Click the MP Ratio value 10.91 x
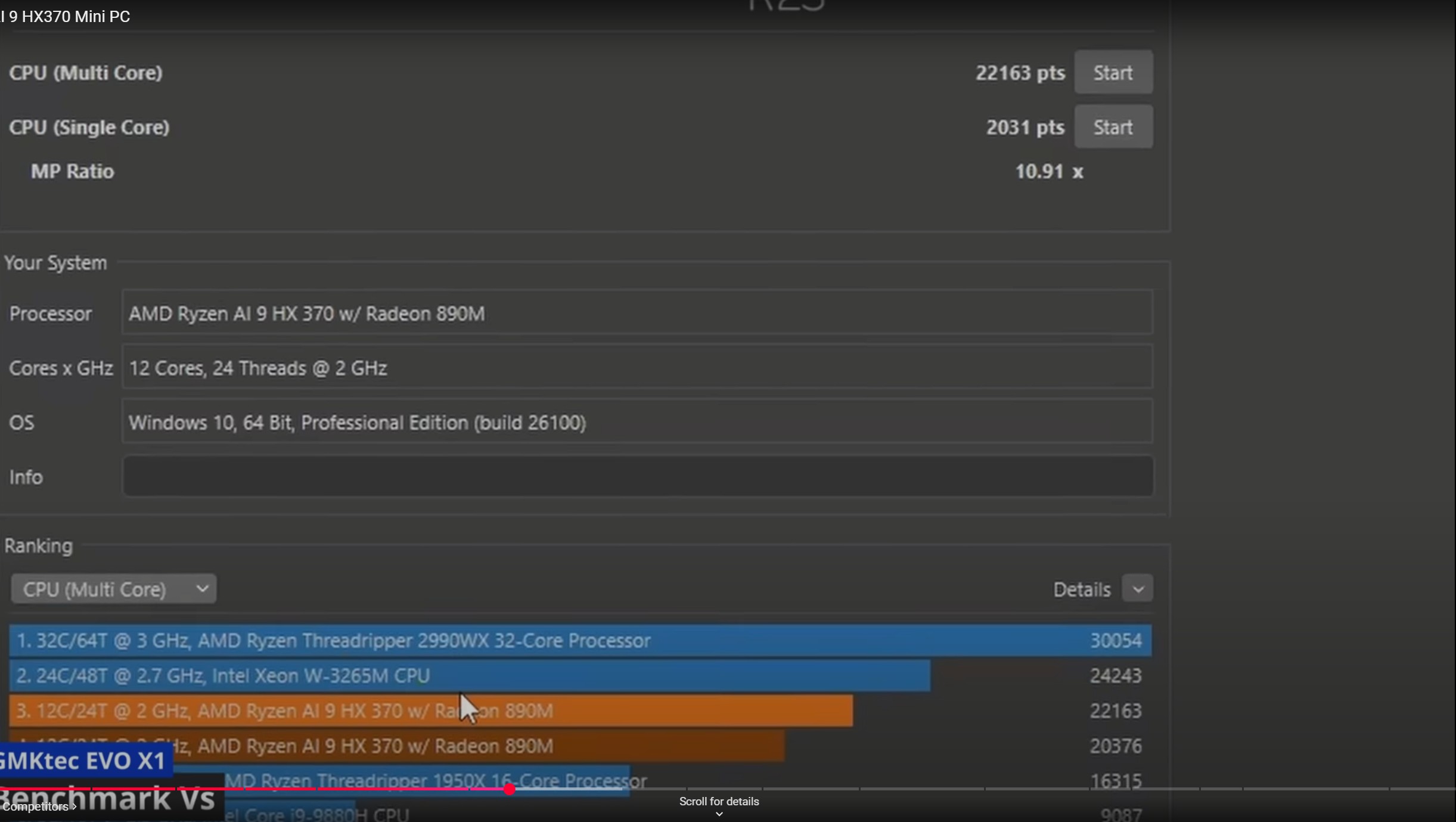 (1049, 172)
